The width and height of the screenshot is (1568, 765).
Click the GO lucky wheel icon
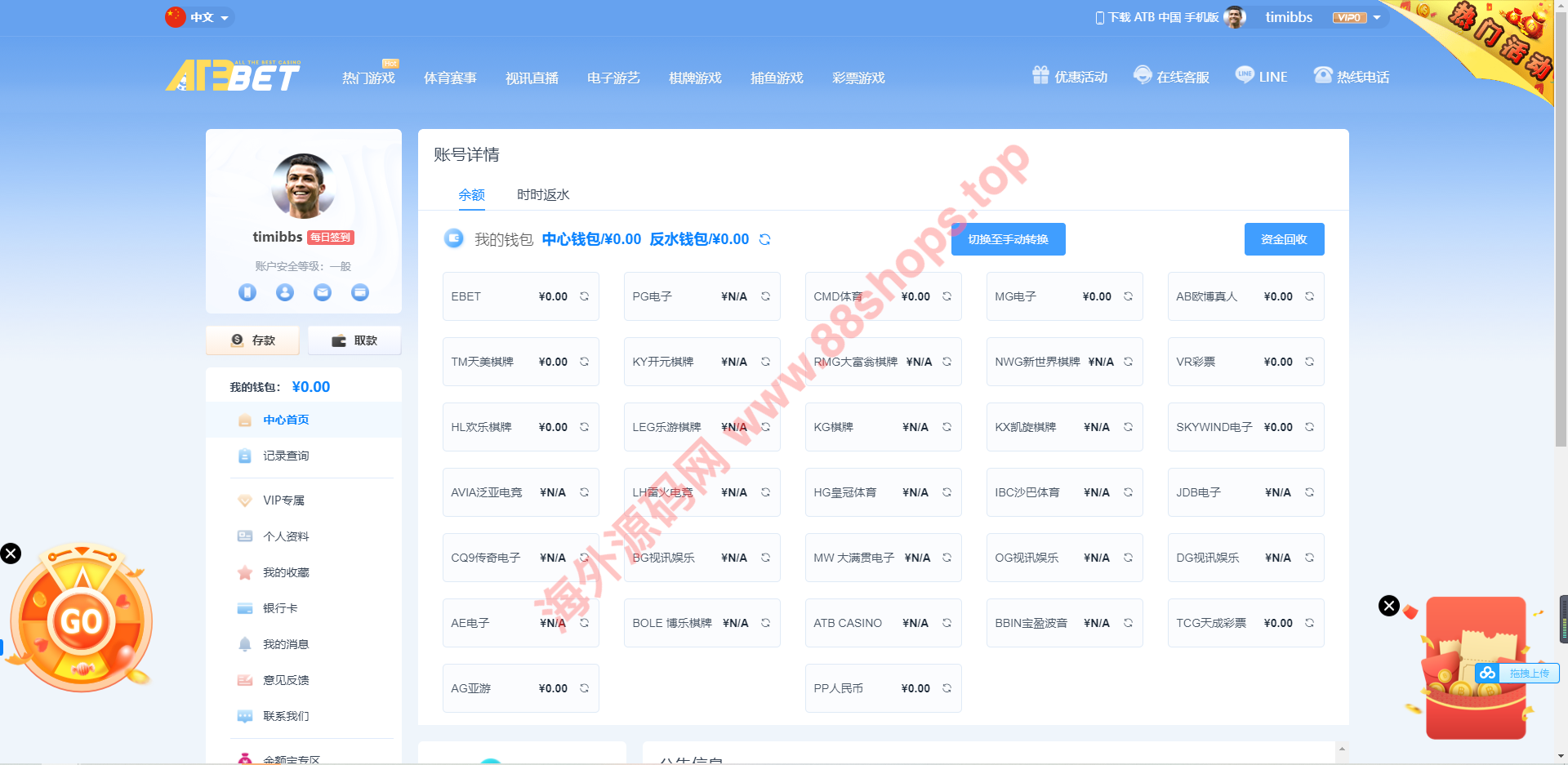click(81, 620)
